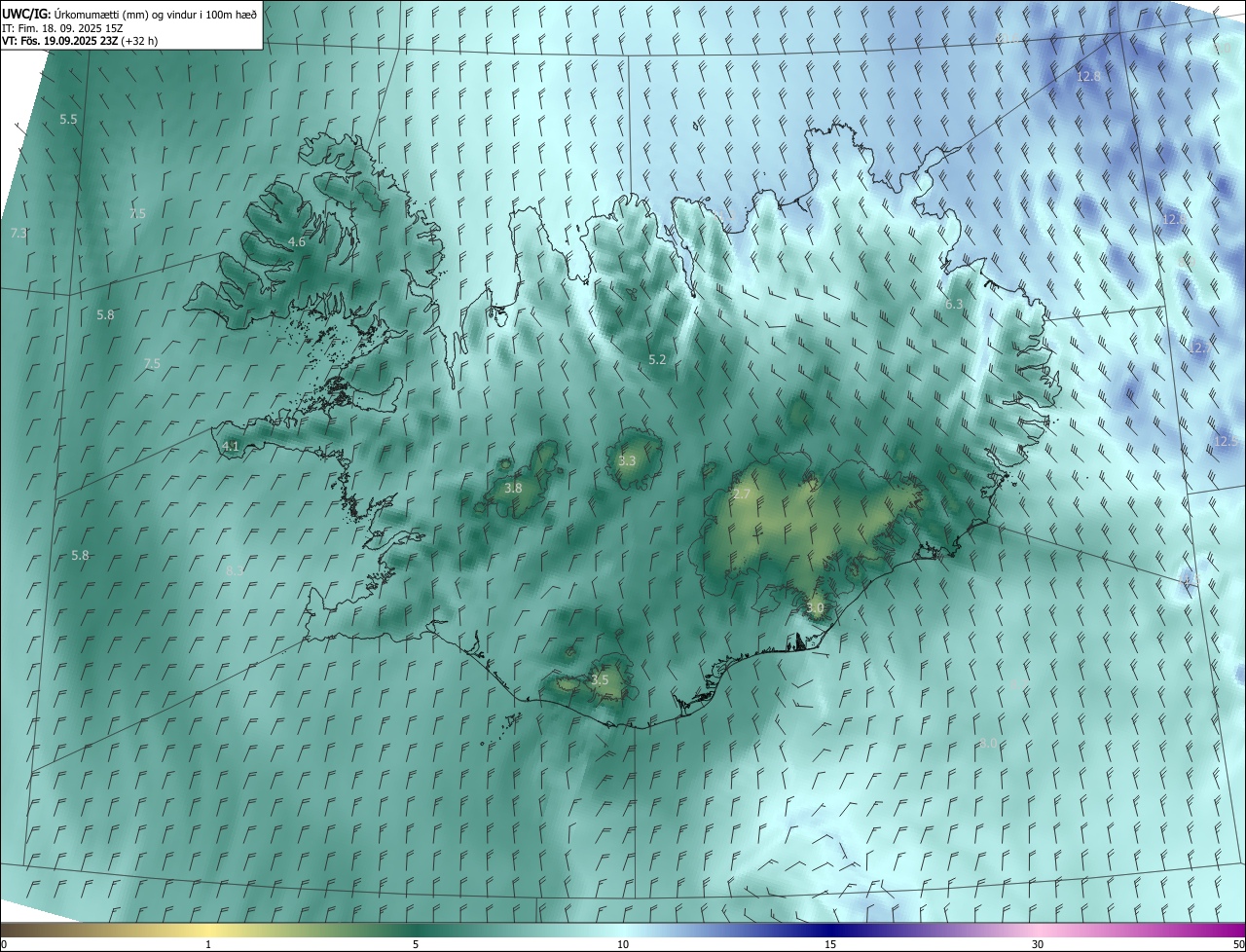The image size is (1246, 952).
Task: Click the 10 tick on the color scale
Action: tap(623, 944)
